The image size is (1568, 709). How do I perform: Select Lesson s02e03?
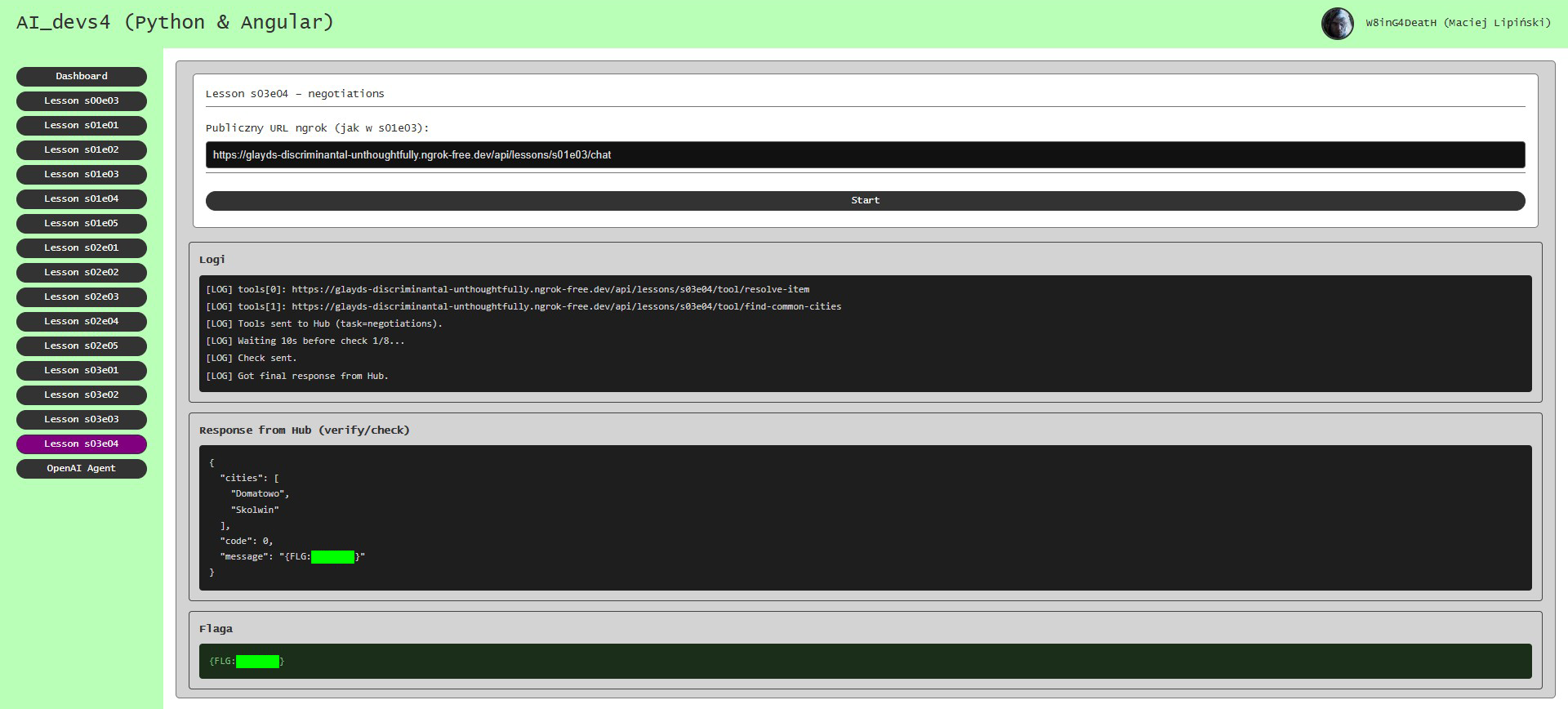pos(82,297)
